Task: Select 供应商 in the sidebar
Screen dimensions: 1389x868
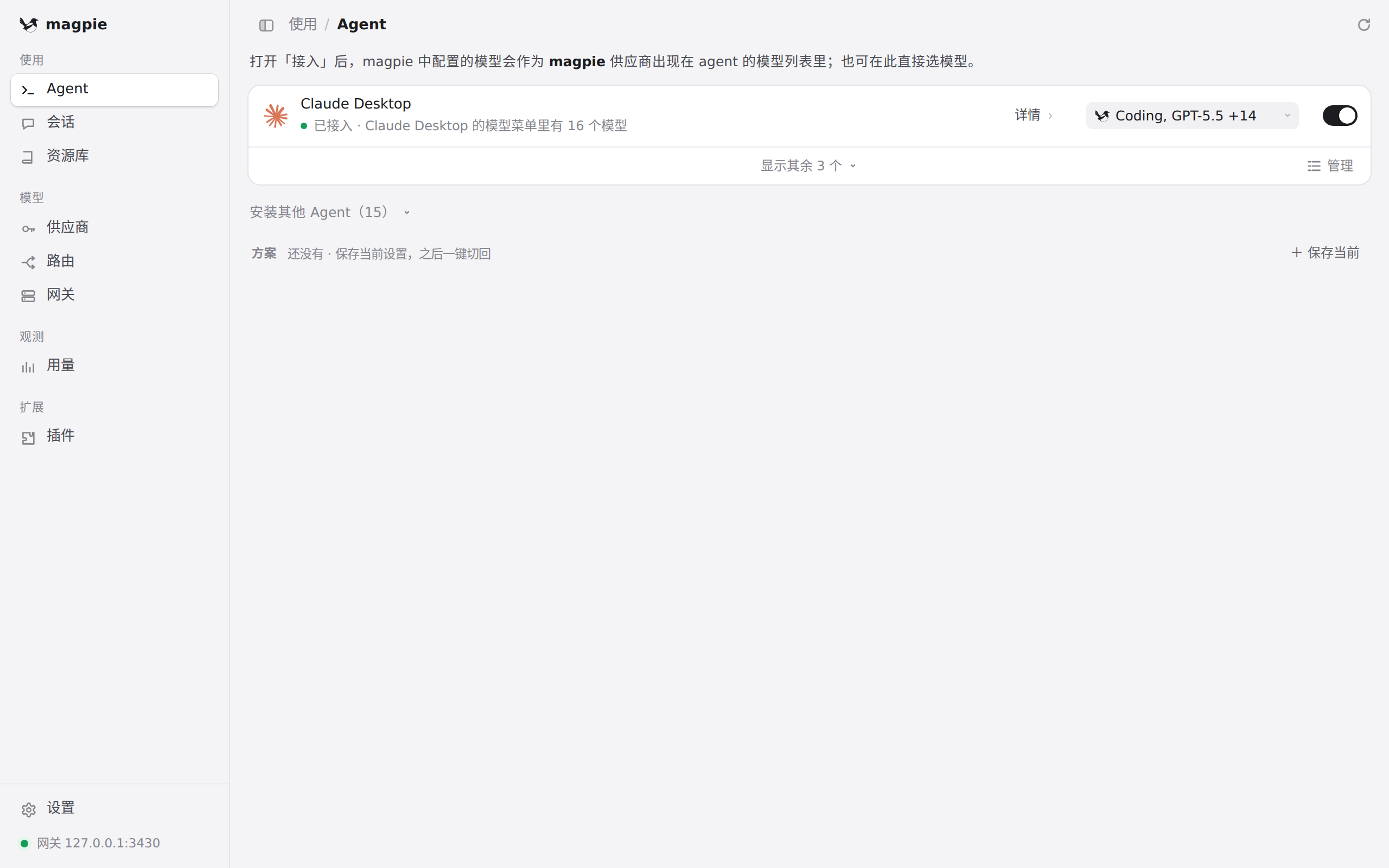Action: (114, 228)
